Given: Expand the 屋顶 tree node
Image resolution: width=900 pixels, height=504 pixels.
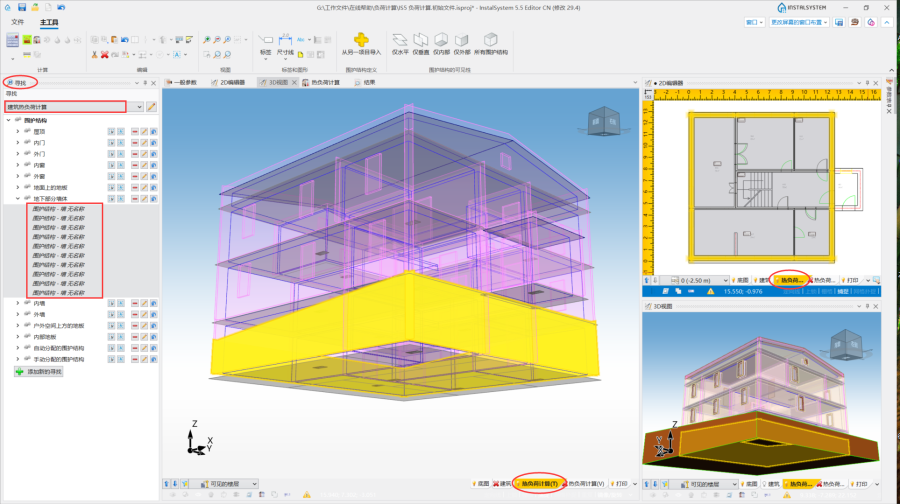Looking at the screenshot, I should 17,131.
